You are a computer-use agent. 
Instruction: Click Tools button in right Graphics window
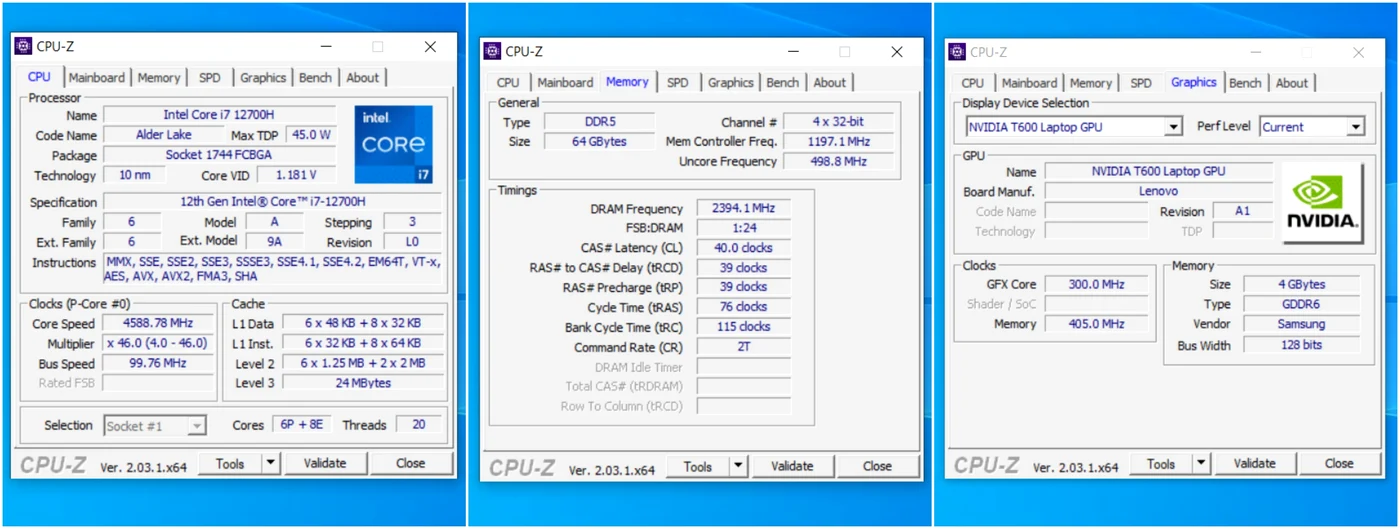(x=1161, y=464)
